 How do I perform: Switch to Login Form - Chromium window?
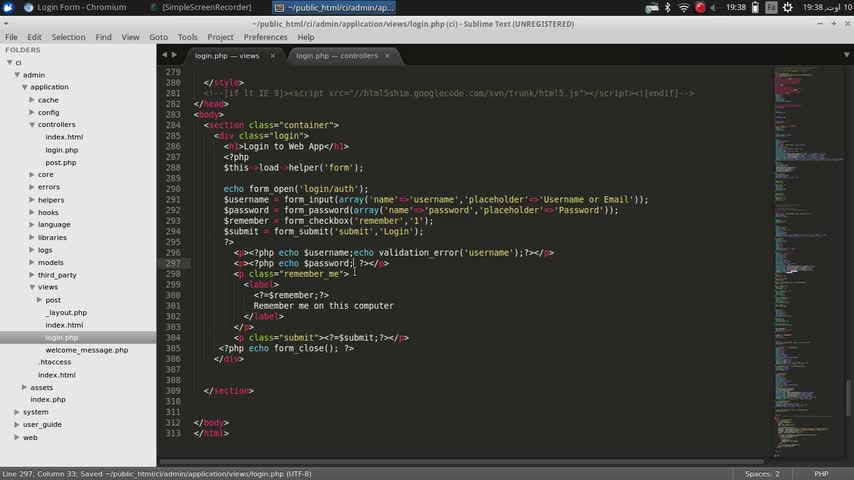[75, 7]
